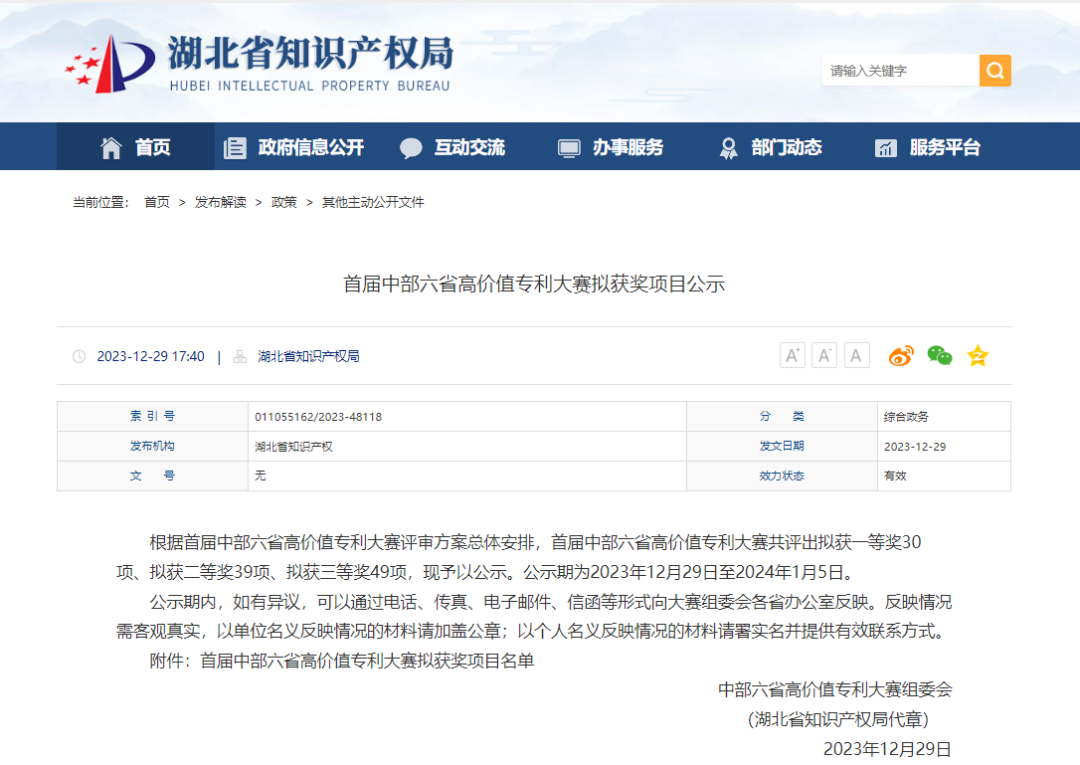Viewport: 1080px width, 765px height.
Task: Increase font size with the A+ button
Action: click(x=792, y=355)
